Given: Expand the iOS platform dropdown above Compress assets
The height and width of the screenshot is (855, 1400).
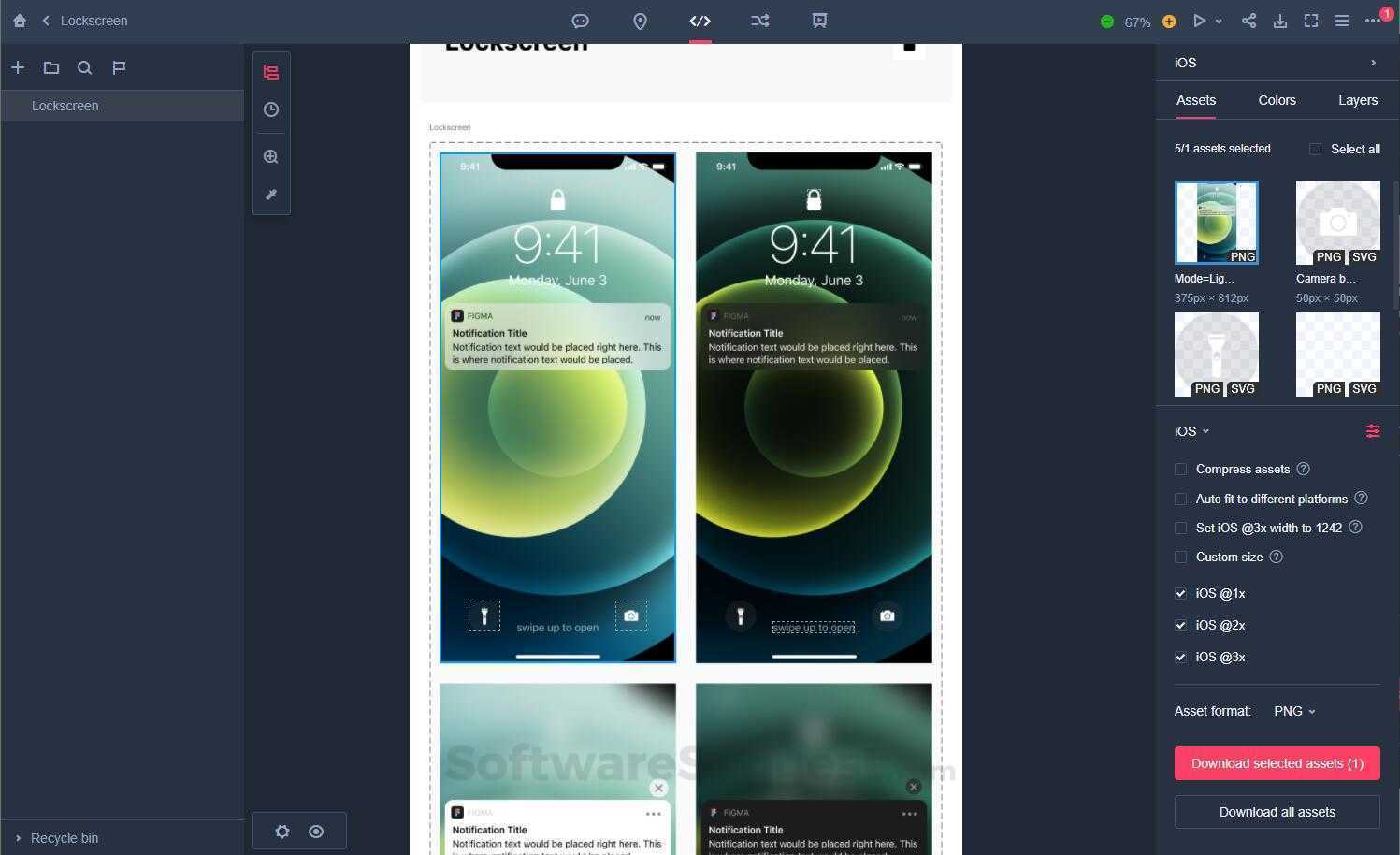Looking at the screenshot, I should (x=1191, y=431).
